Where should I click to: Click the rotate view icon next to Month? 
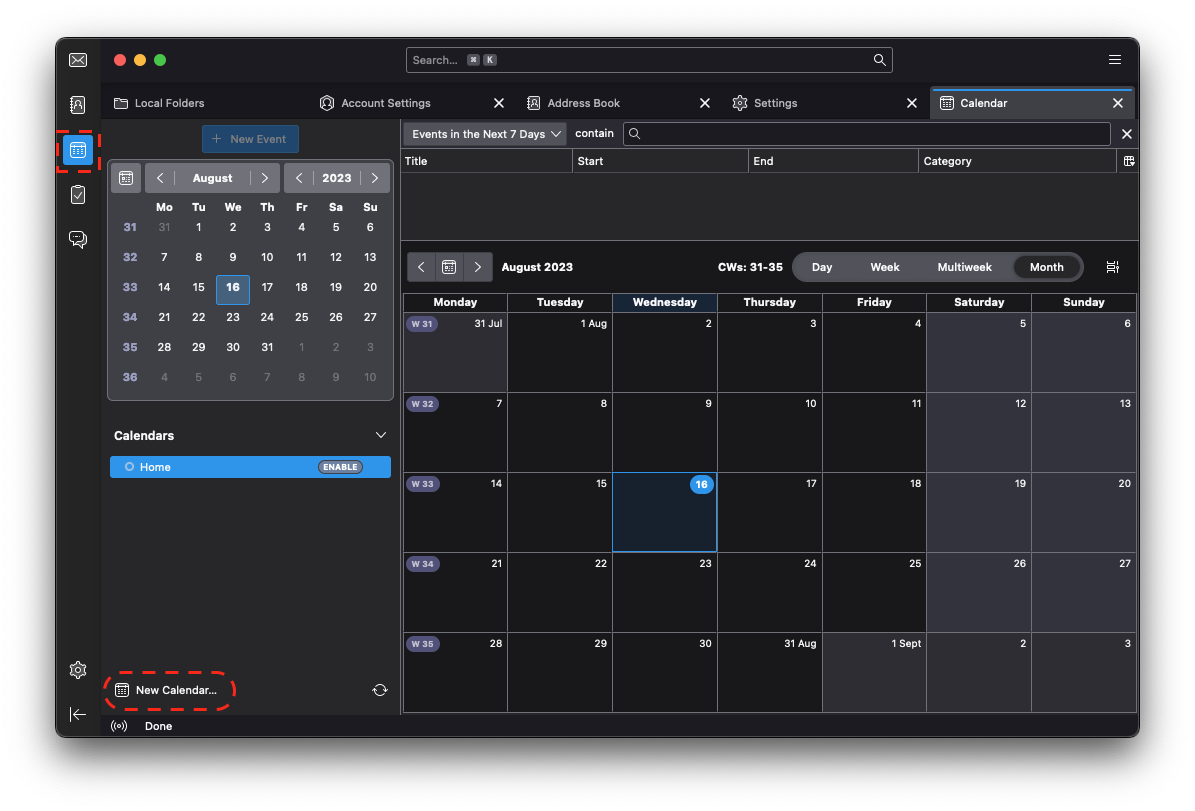[x=1112, y=266]
